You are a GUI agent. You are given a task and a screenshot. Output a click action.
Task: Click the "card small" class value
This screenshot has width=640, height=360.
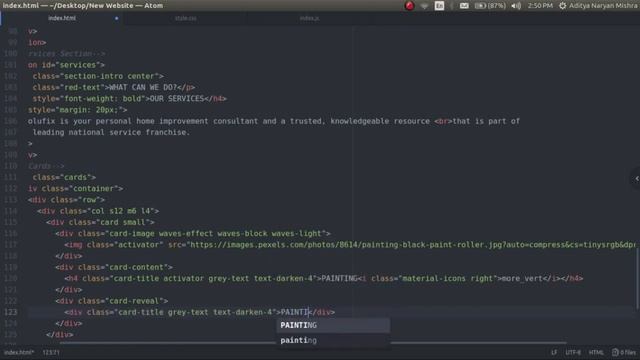point(123,222)
